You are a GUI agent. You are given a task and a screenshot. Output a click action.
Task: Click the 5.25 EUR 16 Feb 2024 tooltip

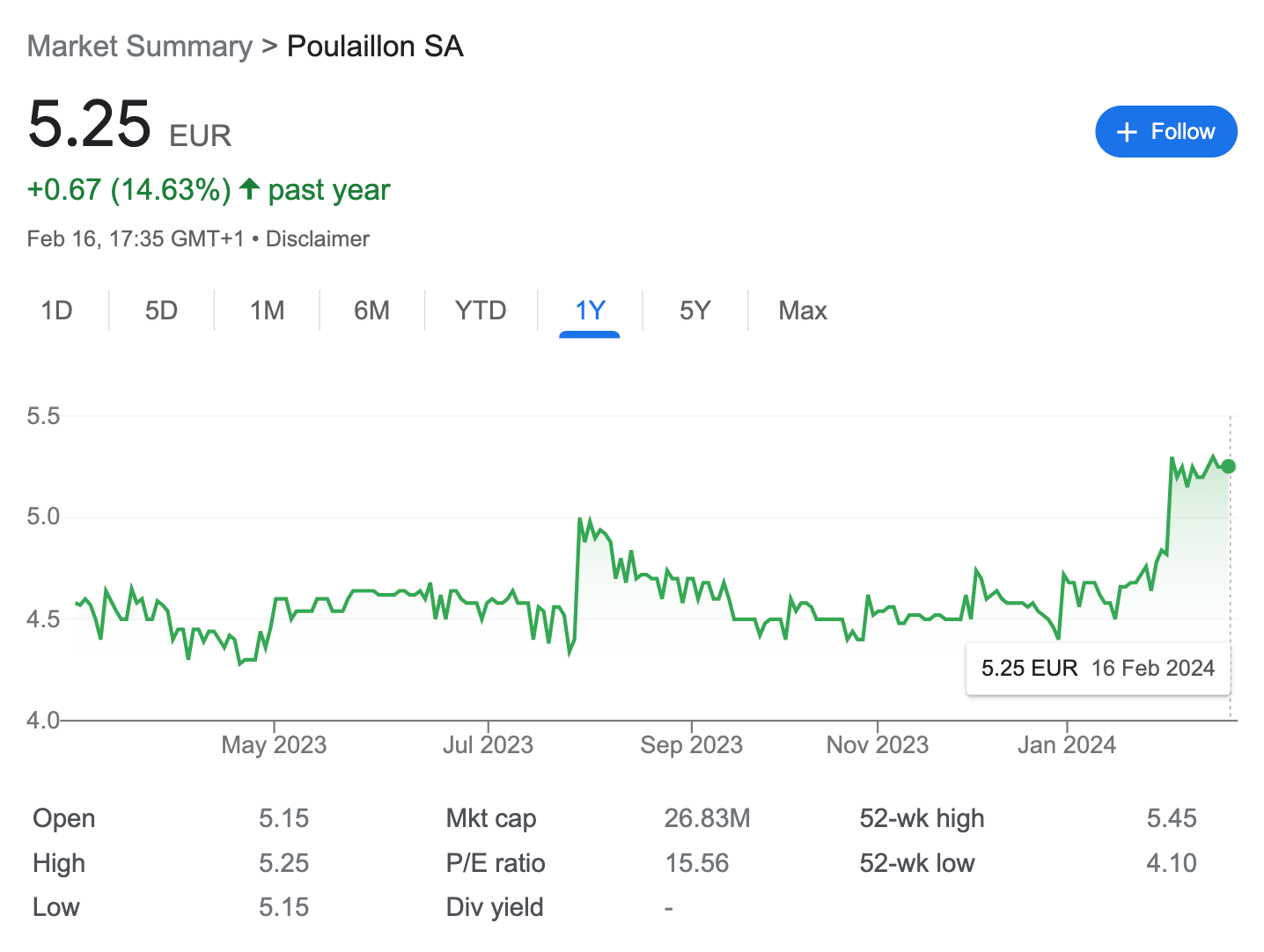[1098, 669]
